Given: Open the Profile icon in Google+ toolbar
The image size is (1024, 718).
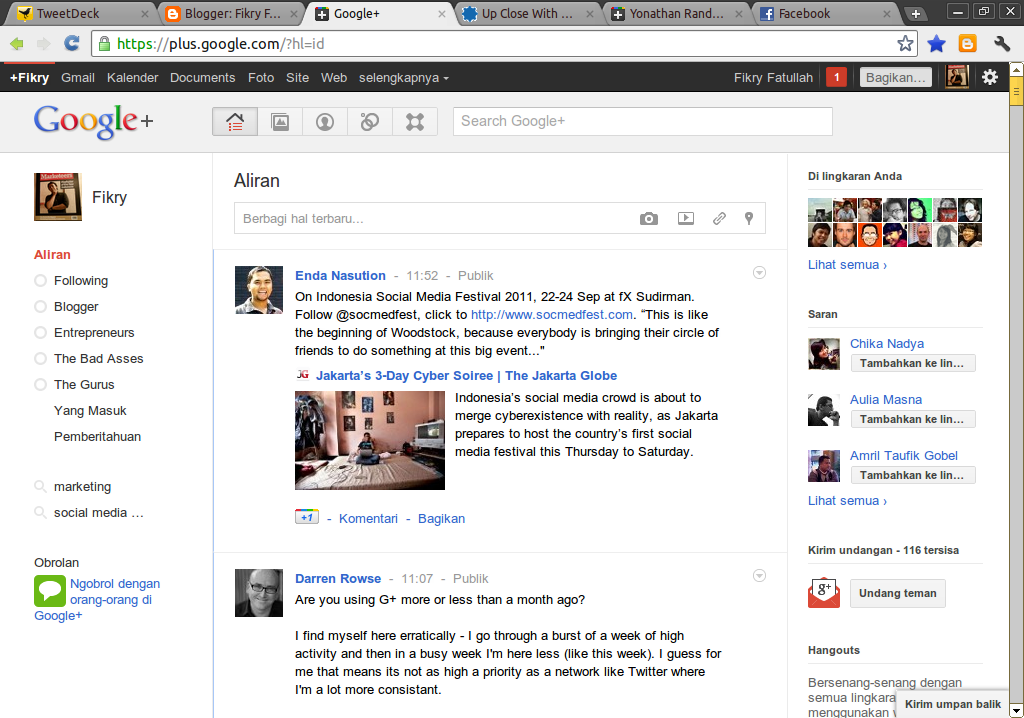Looking at the screenshot, I should click(x=325, y=122).
